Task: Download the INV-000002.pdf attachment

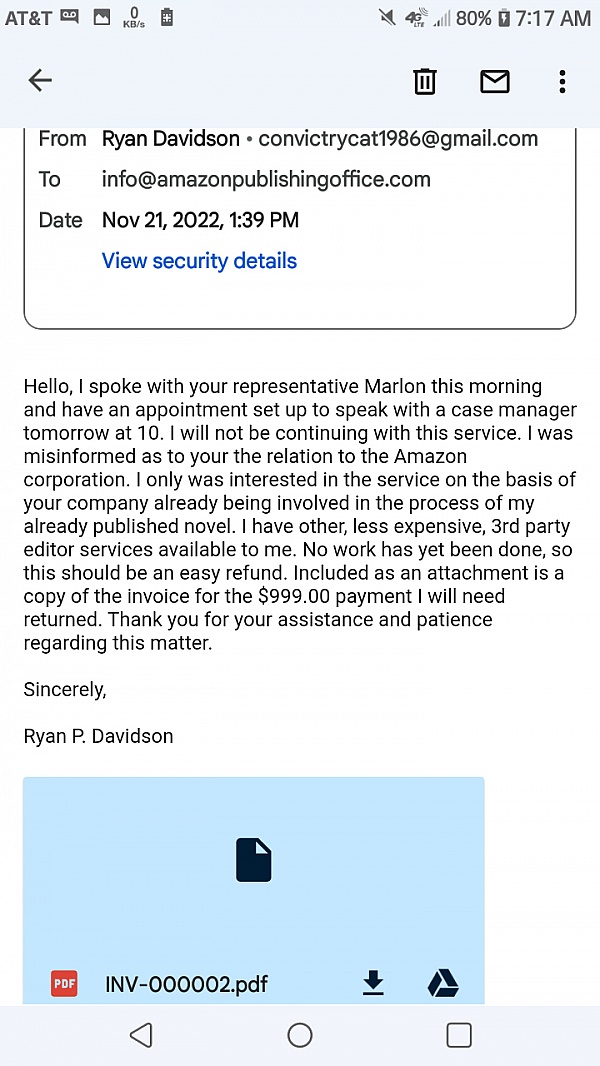Action: point(373,984)
